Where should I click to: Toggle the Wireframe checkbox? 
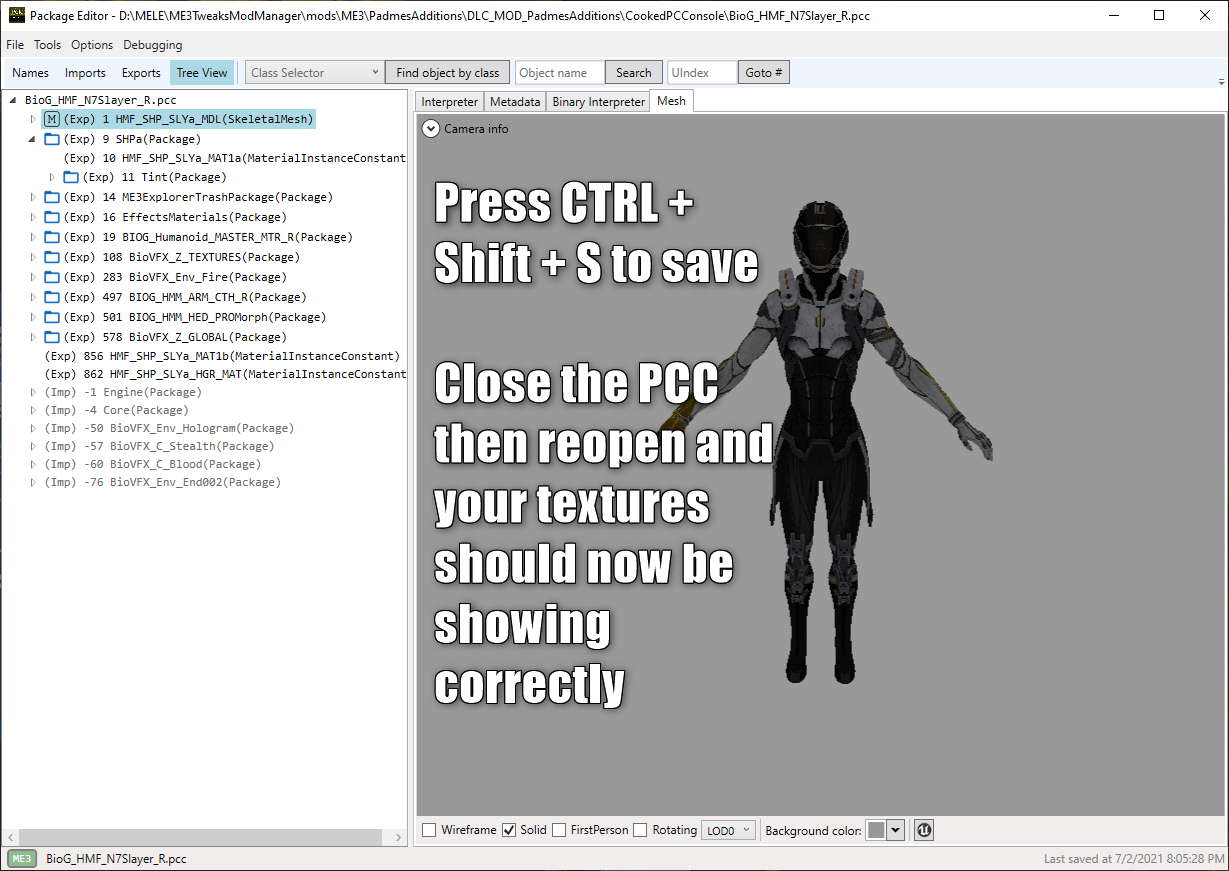pos(429,830)
